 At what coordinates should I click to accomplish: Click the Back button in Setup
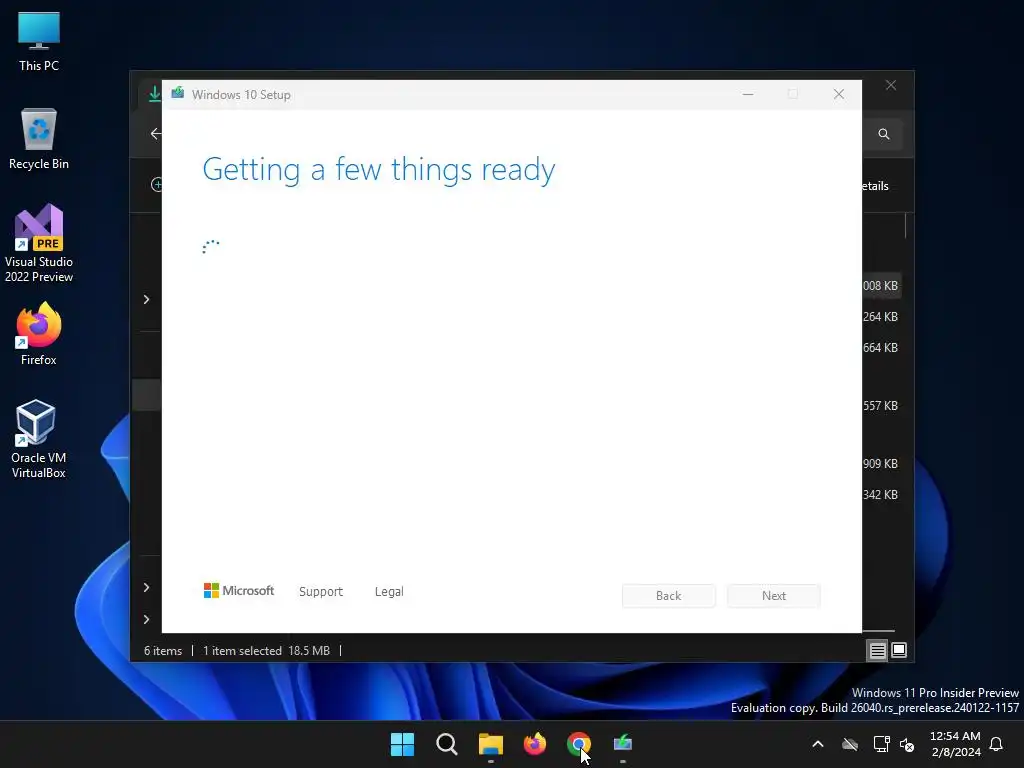pos(669,596)
